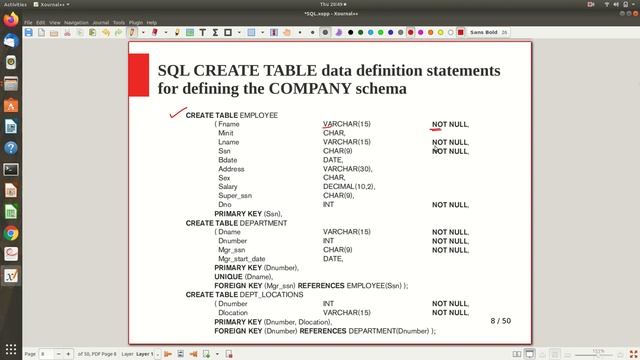Adjust the zoom slider
The image size is (640, 360).
[593, 355]
